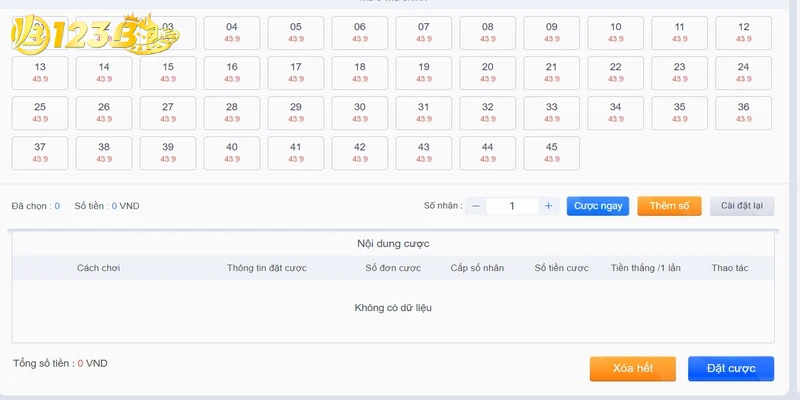Click the Cấp số nhân column header

pyautogui.click(x=477, y=268)
